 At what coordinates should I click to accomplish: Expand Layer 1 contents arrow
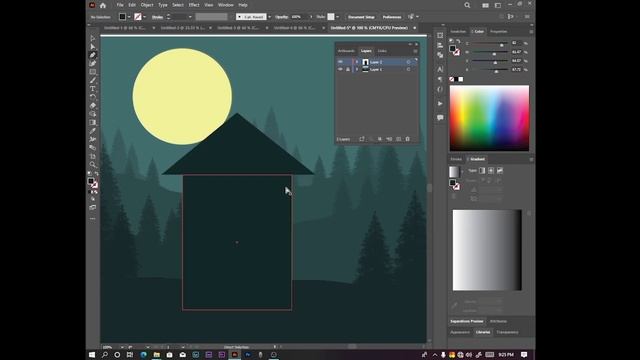[357, 69]
